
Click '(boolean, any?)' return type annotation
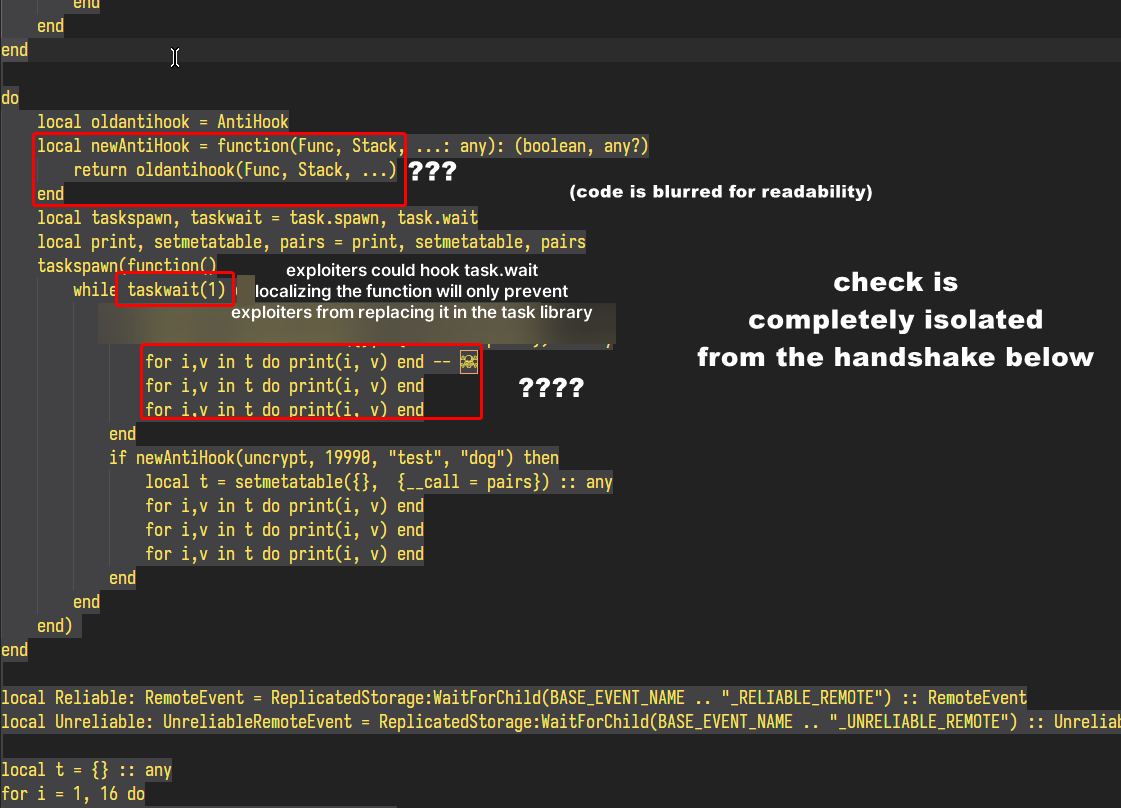click(581, 146)
